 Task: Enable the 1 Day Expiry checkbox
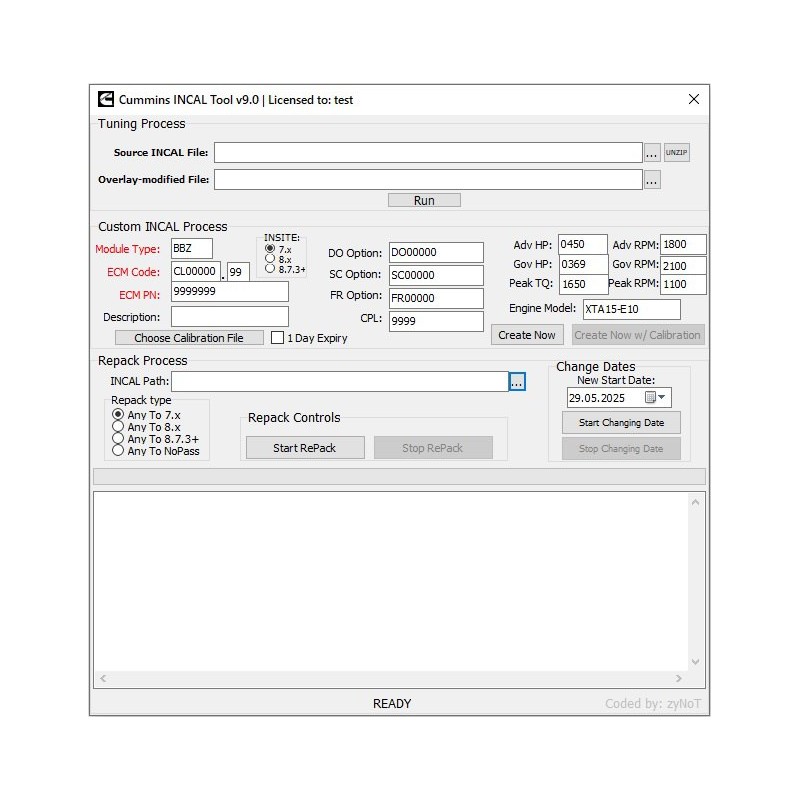coord(277,338)
